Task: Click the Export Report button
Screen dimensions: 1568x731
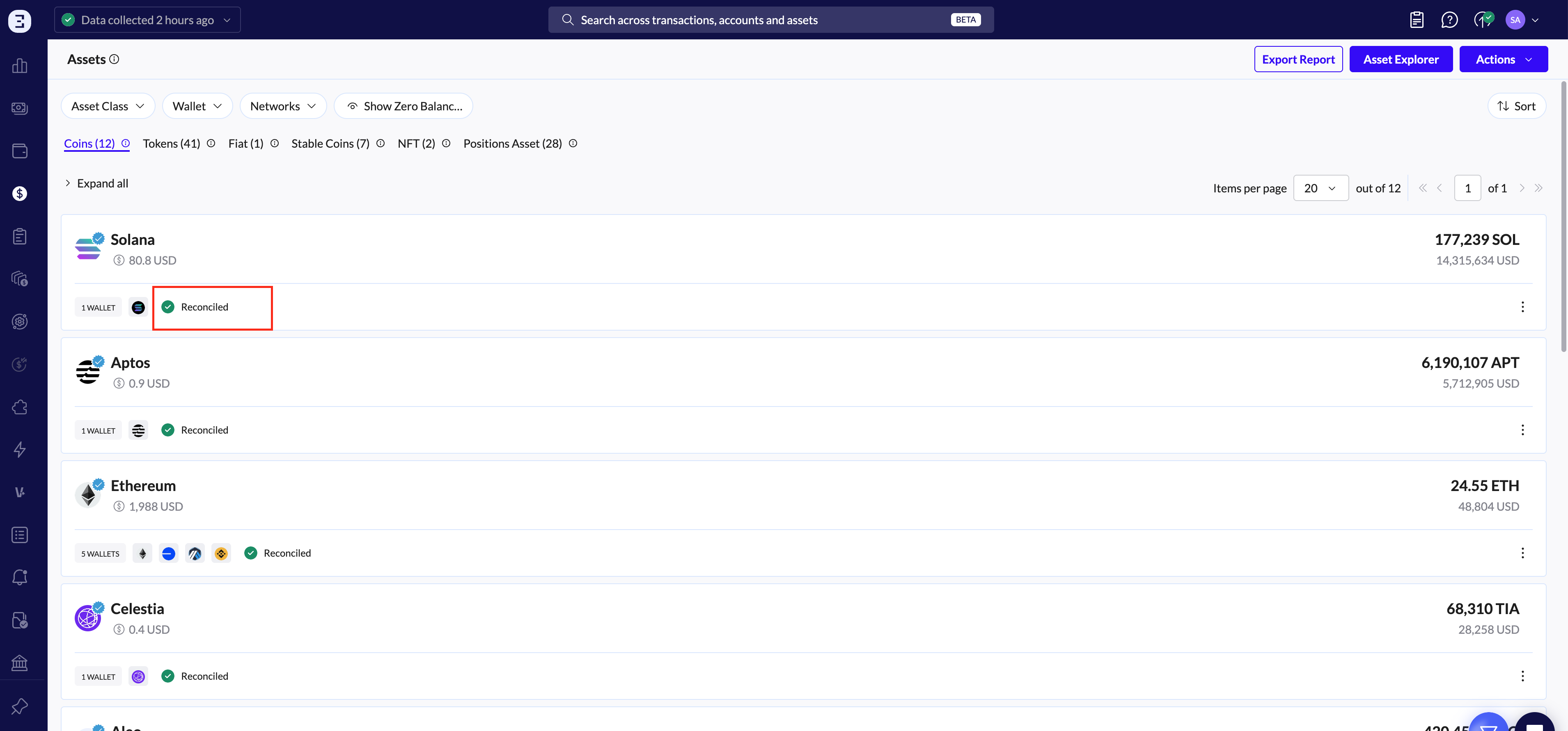Action: tap(1298, 59)
